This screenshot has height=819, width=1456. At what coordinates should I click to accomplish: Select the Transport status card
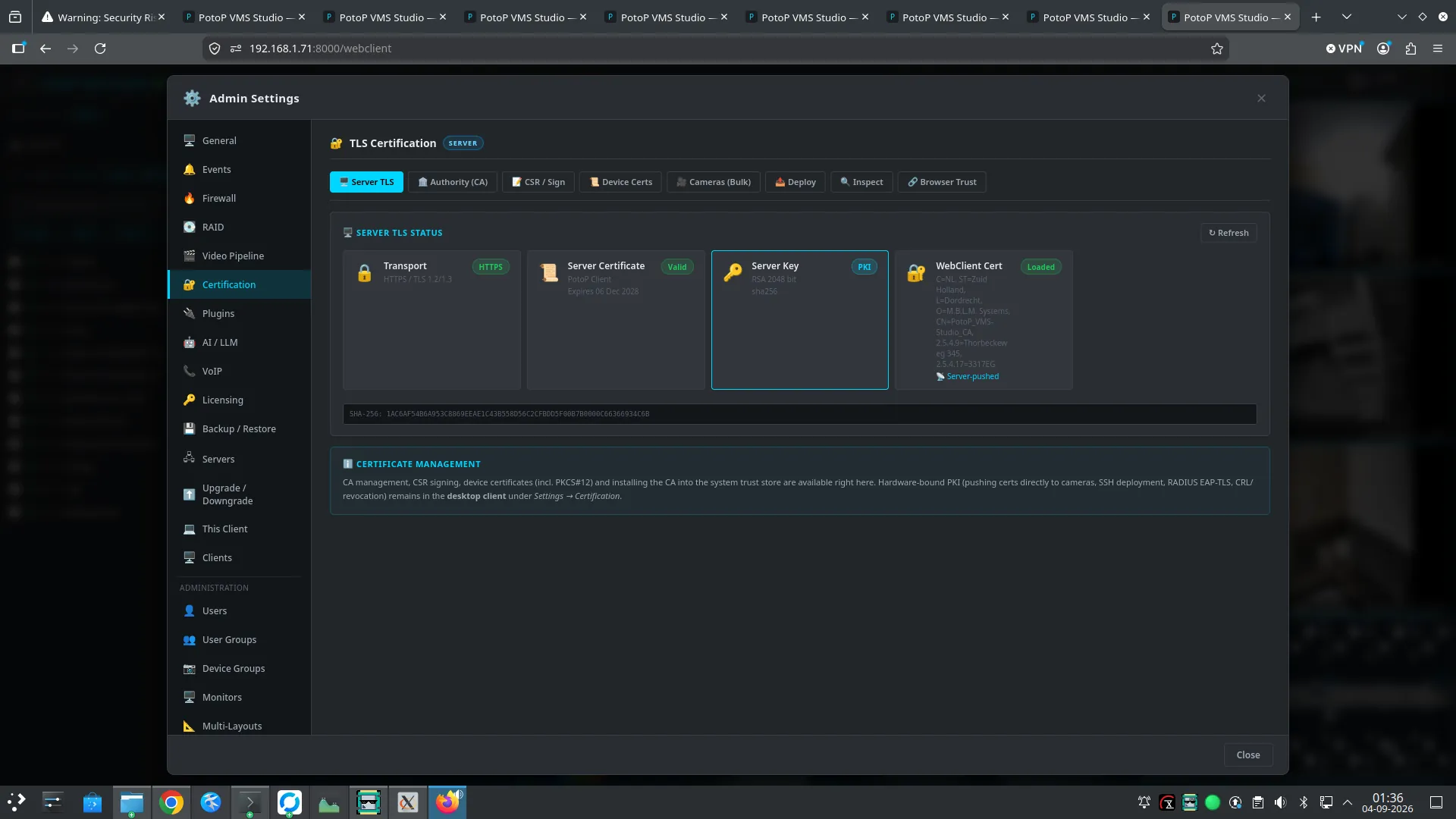pyautogui.click(x=431, y=320)
